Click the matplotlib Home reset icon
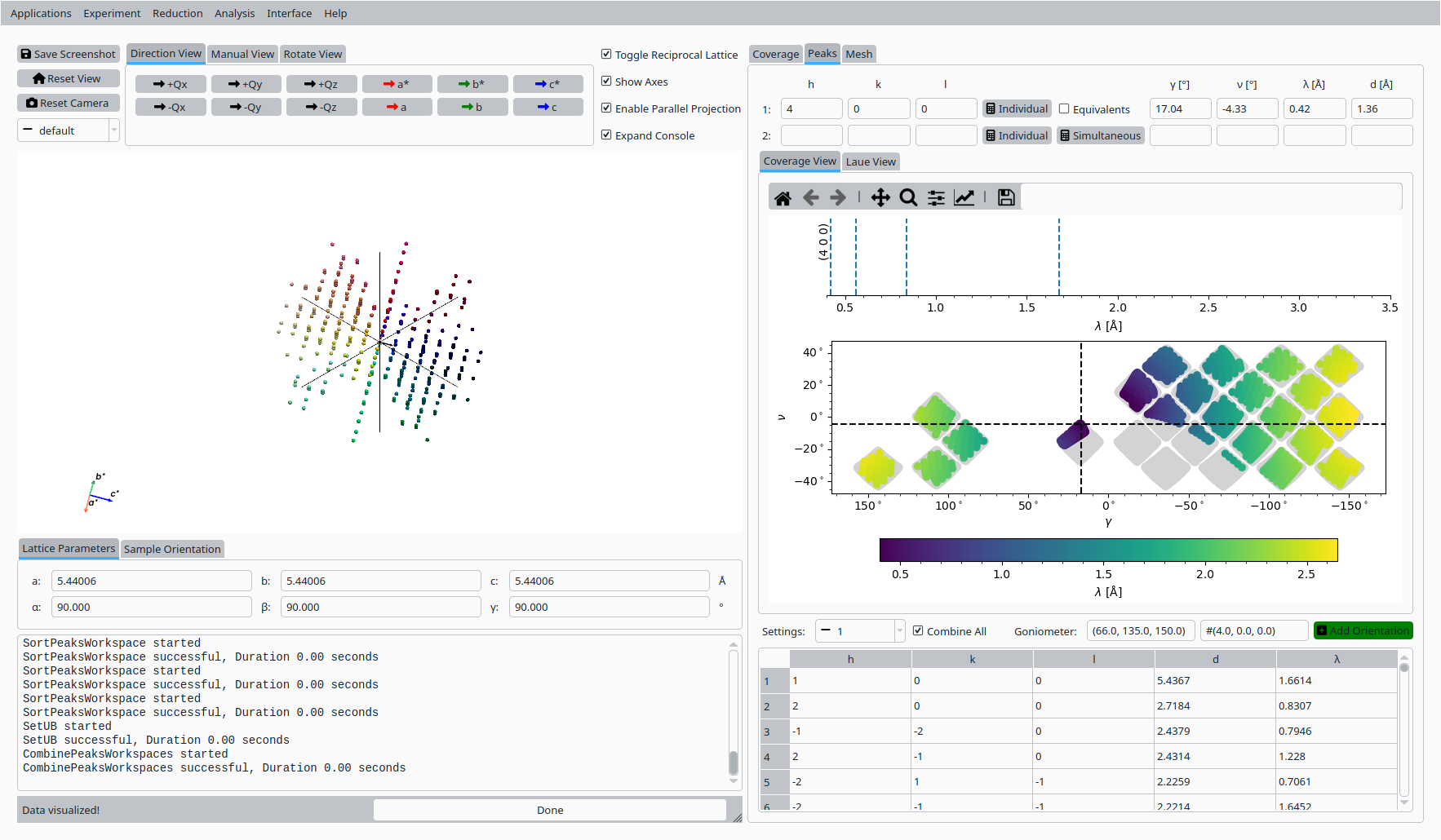1441x840 pixels. tap(783, 198)
